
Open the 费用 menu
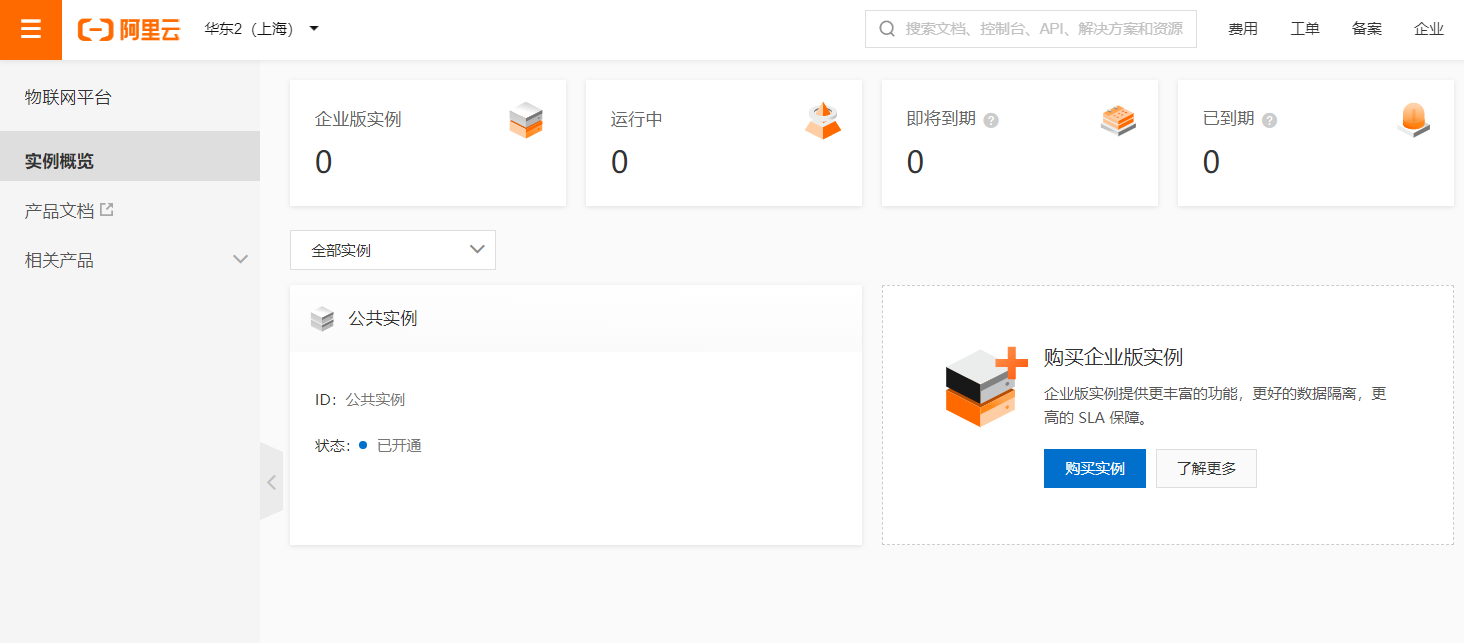(x=1243, y=29)
